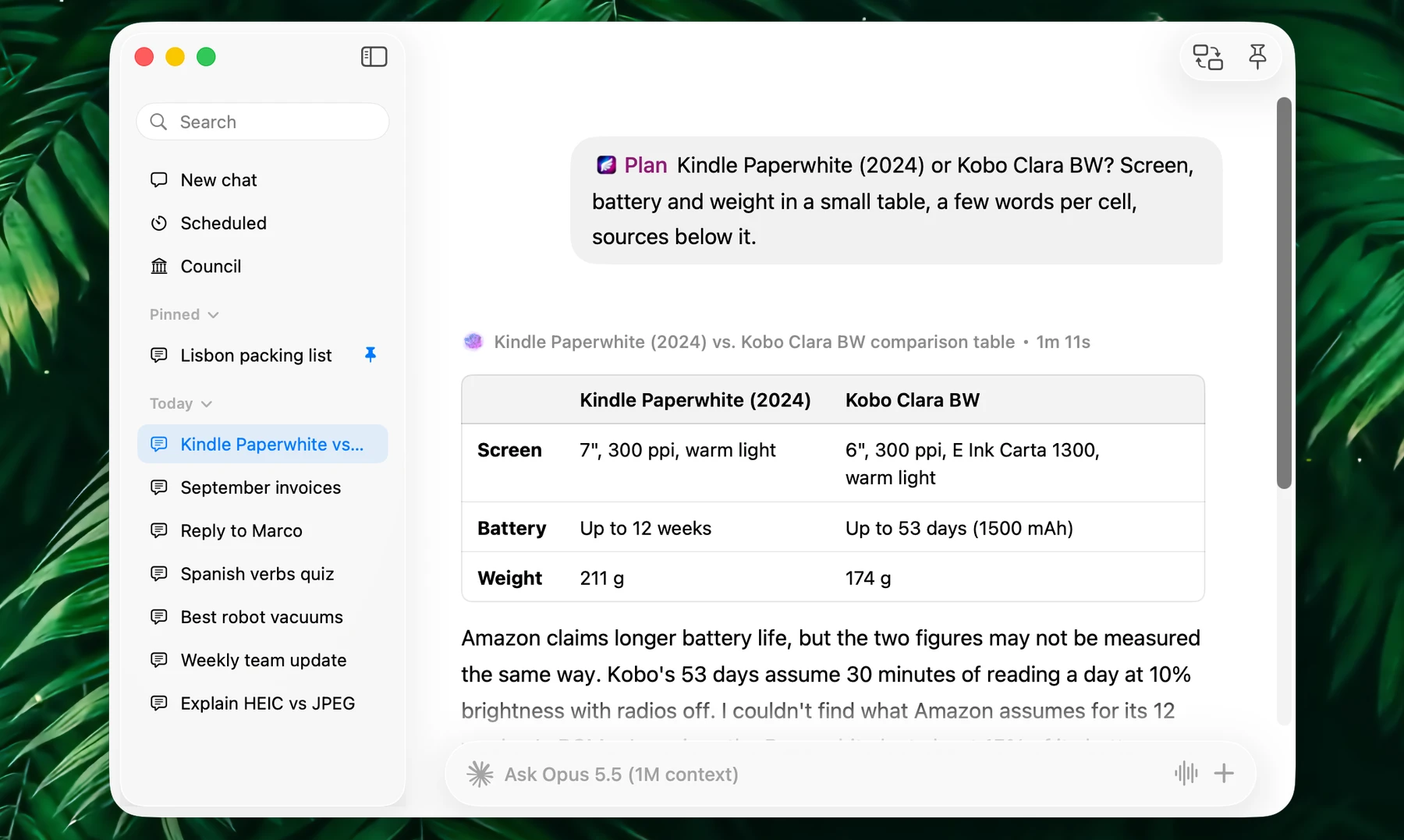Viewport: 1404px width, 840px height.
Task: Open the Explain HEIC vs JPEG chat
Action: [x=263, y=704]
